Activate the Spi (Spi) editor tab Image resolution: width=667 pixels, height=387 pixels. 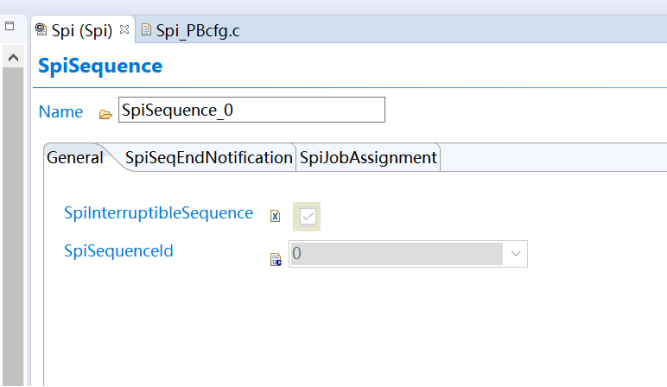click(82, 30)
